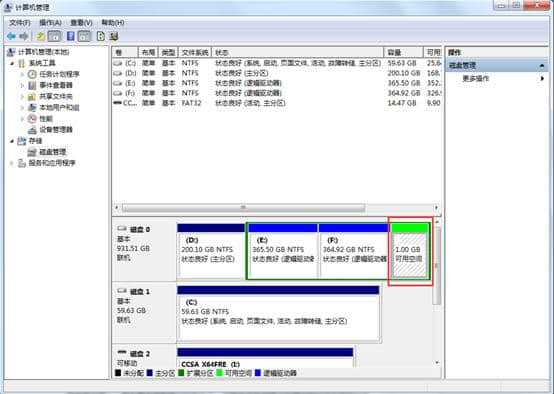Expand the 事件查看器 tree node
Screen dimensions: 554x394
(22, 86)
